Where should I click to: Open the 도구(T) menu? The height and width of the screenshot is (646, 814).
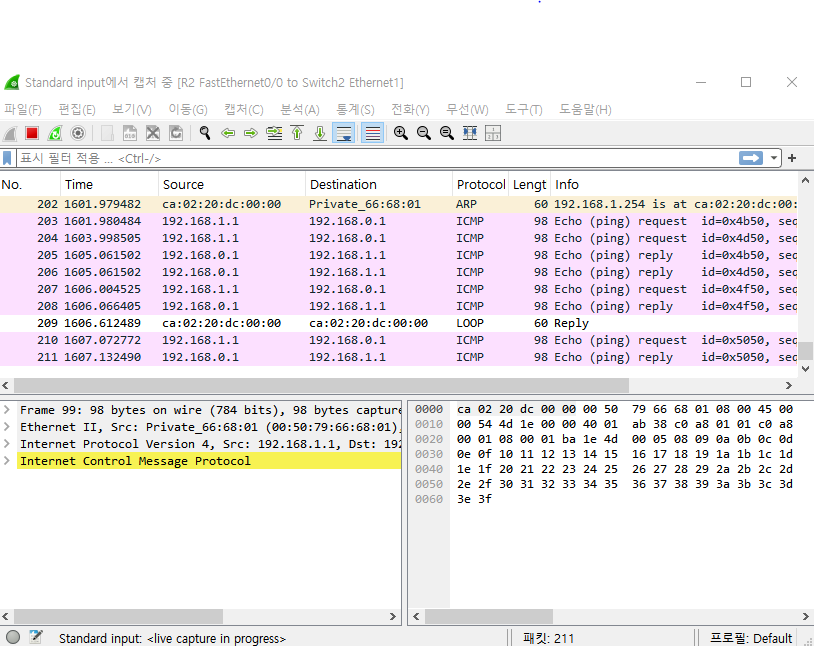[524, 110]
